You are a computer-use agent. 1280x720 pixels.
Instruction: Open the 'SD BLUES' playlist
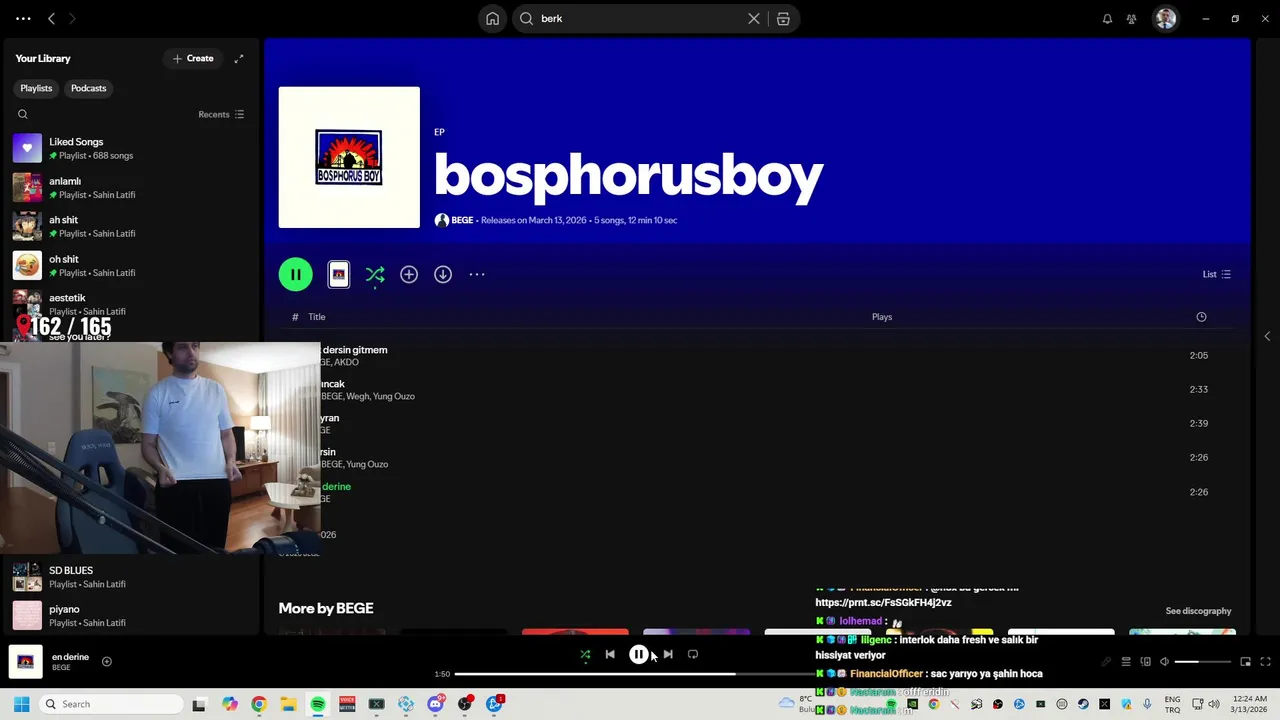130,577
